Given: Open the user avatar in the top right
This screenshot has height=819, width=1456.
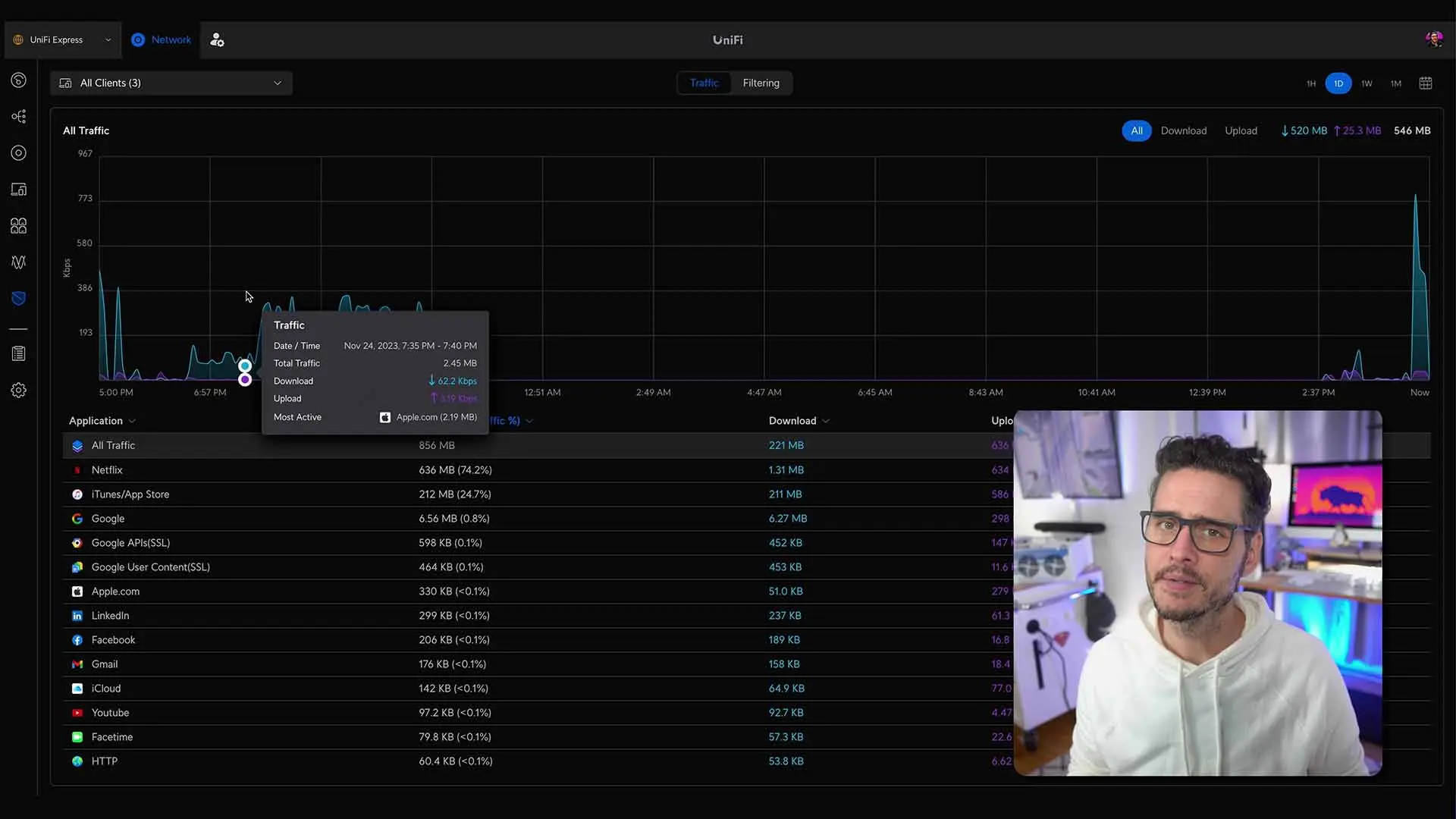Looking at the screenshot, I should coord(1433,39).
